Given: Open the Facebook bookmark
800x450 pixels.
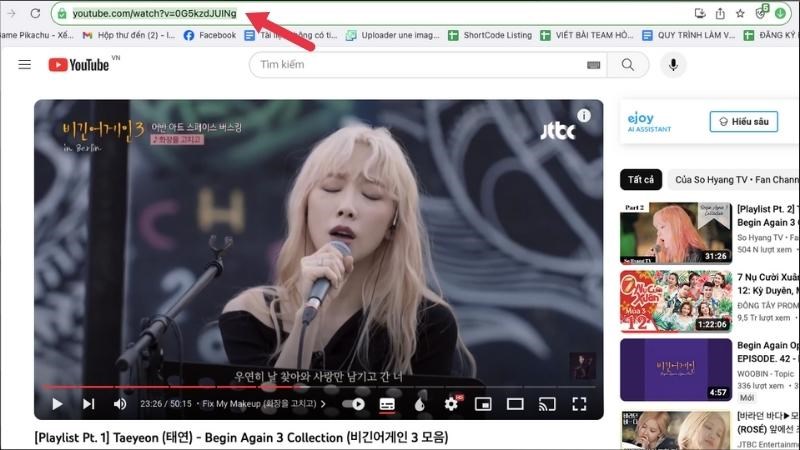Looking at the screenshot, I should [x=210, y=35].
